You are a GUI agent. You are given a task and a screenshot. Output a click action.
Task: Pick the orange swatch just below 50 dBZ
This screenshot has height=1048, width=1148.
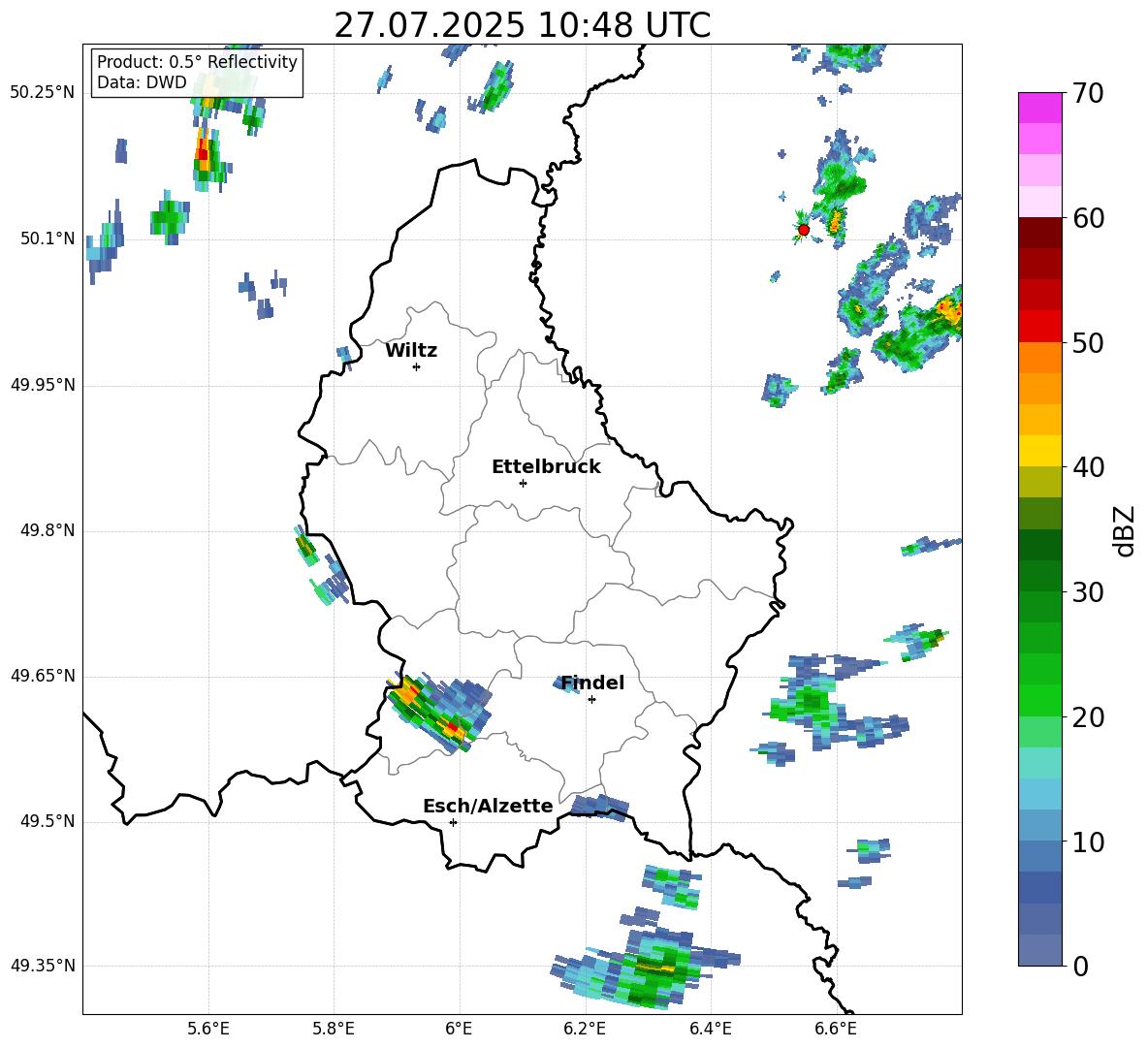coord(1039,357)
